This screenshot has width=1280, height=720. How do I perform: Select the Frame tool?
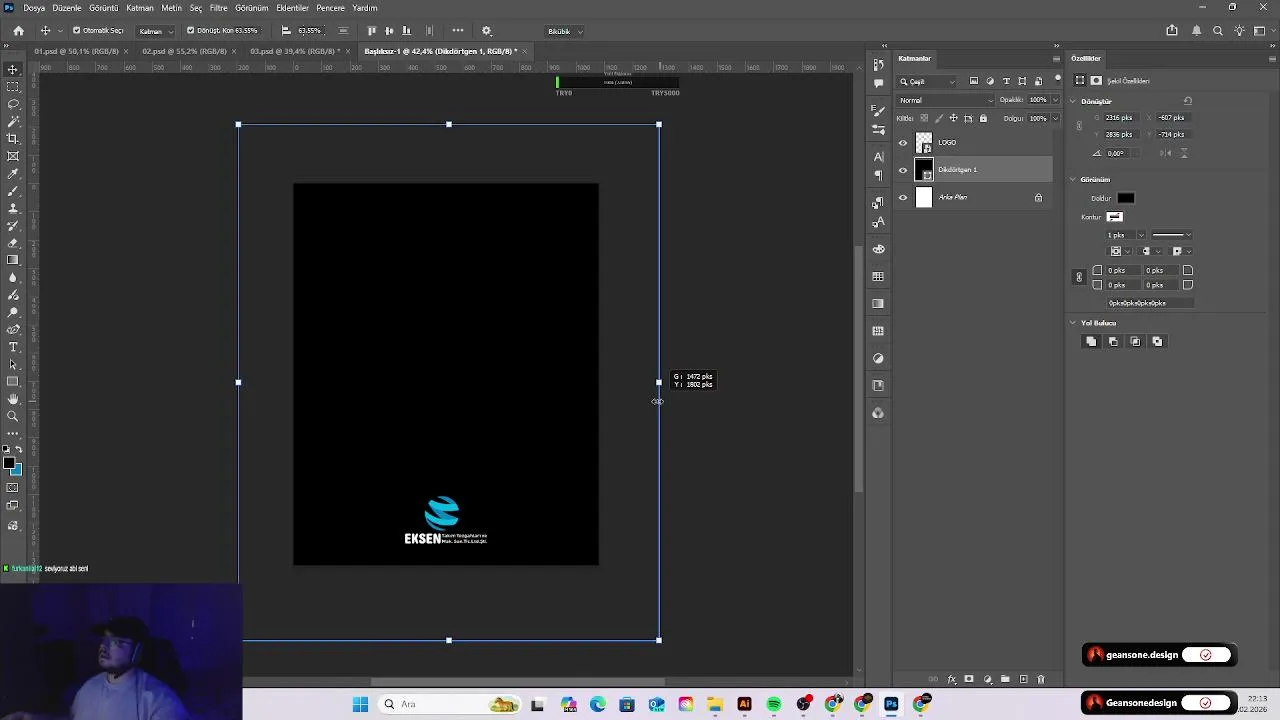pos(13,156)
